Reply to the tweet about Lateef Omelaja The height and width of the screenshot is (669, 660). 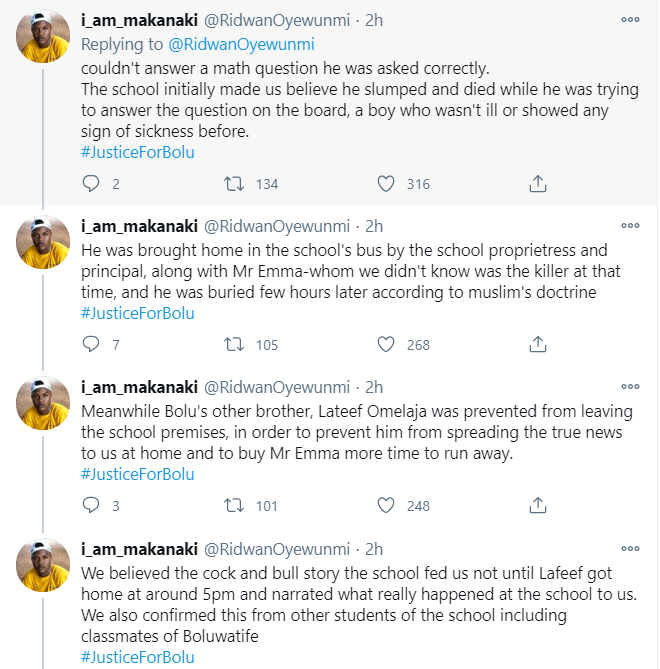tap(91, 505)
